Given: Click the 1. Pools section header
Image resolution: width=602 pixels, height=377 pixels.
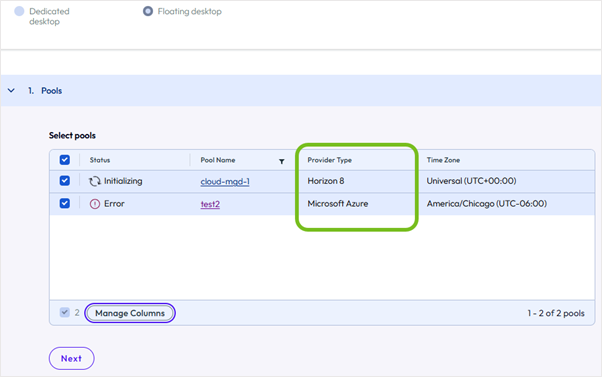Looking at the screenshot, I should tap(301, 91).
